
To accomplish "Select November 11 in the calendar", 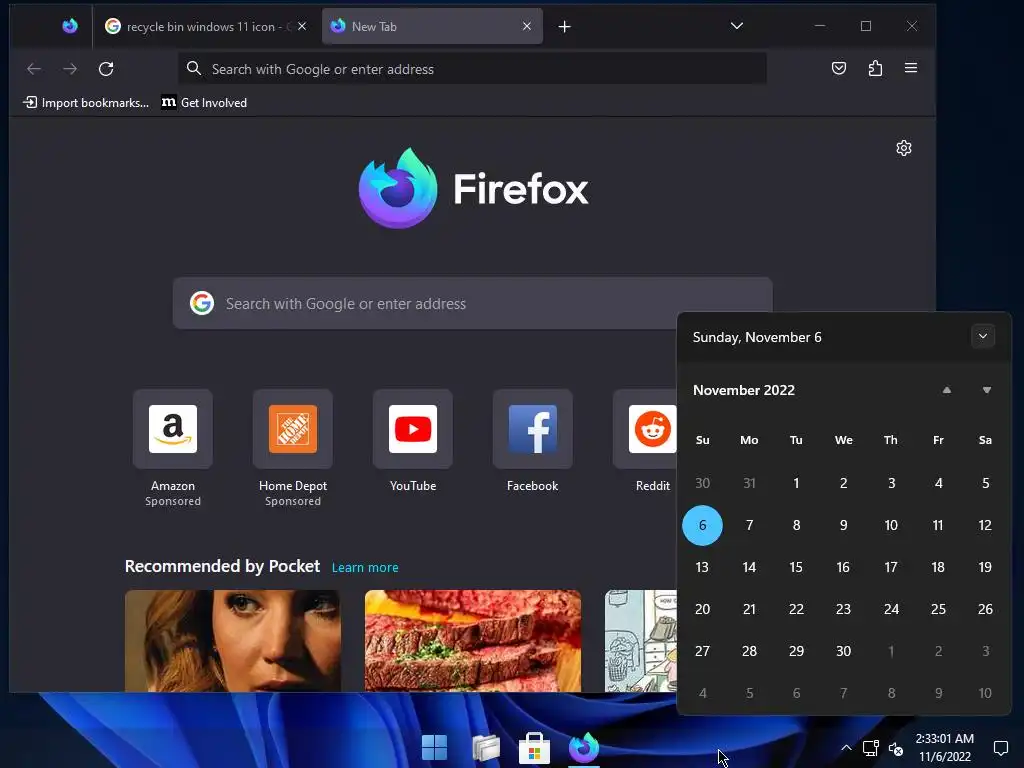I will pyautogui.click(x=938, y=525).
